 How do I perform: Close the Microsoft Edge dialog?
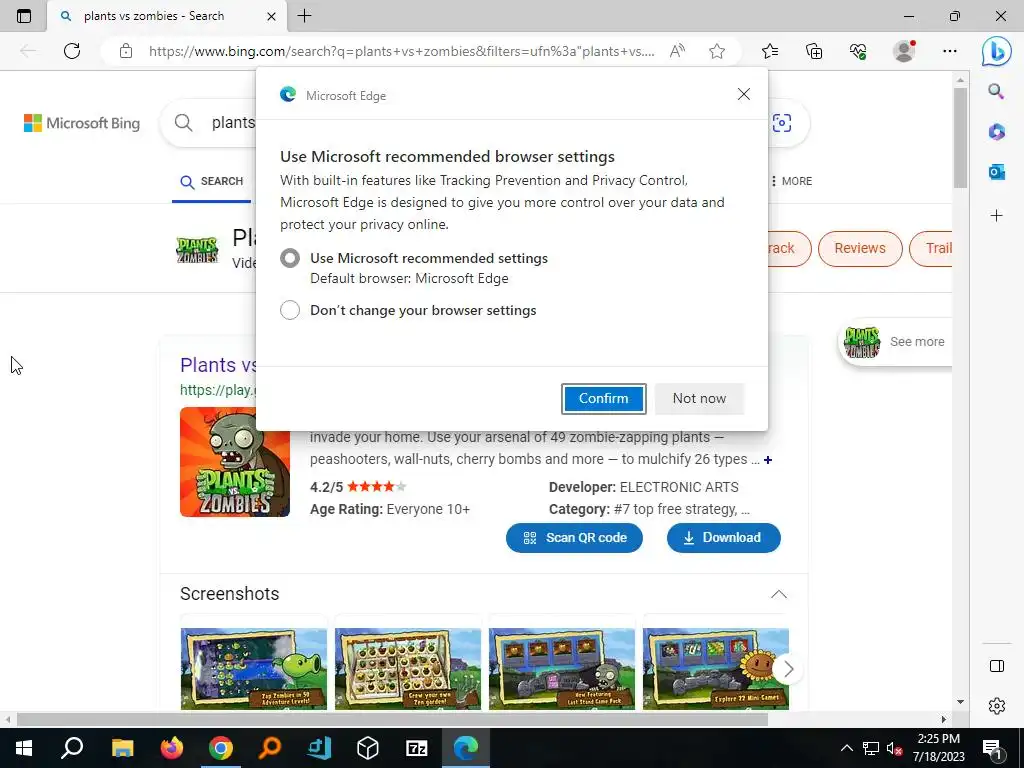point(743,94)
